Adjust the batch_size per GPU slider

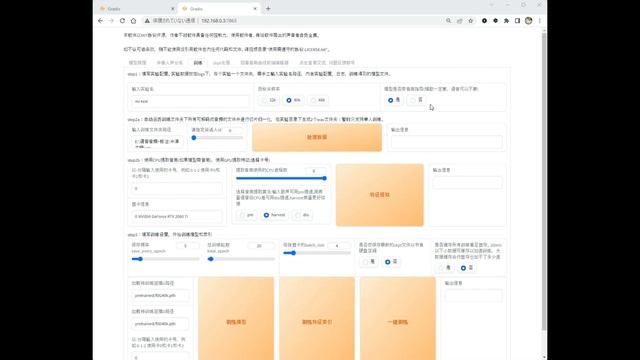317,253
